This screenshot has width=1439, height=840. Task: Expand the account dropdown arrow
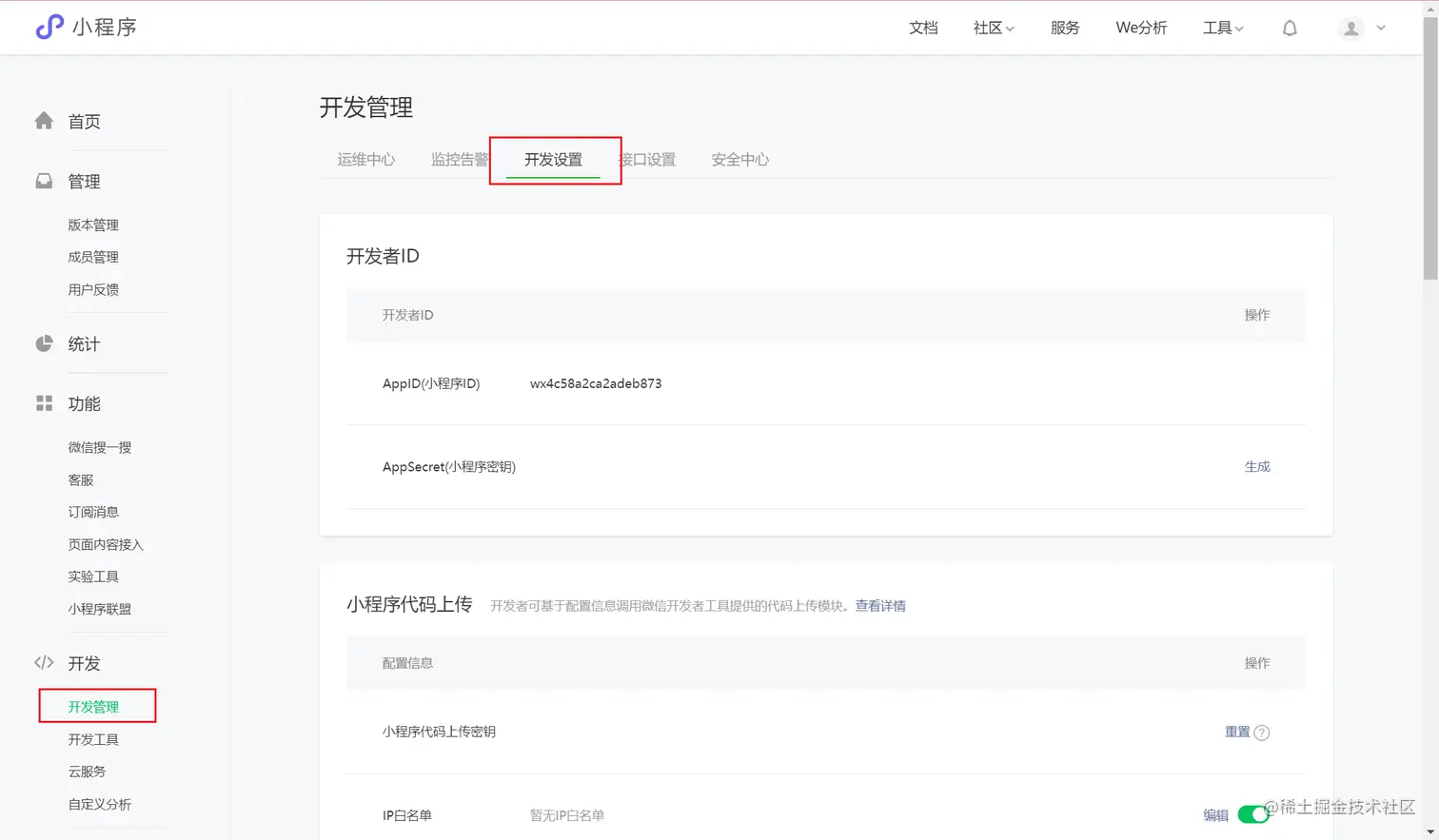coord(1381,28)
